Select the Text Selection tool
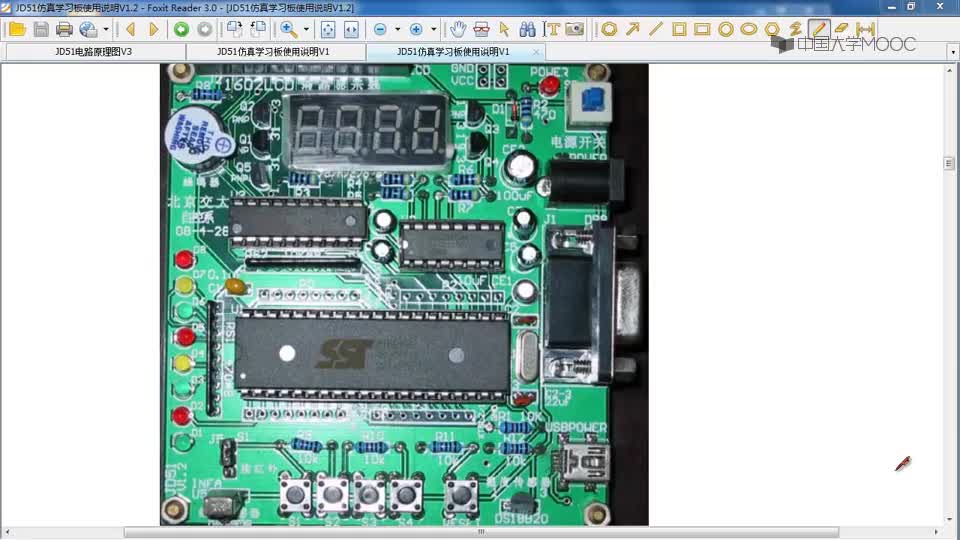The height and width of the screenshot is (540, 960). pos(552,29)
